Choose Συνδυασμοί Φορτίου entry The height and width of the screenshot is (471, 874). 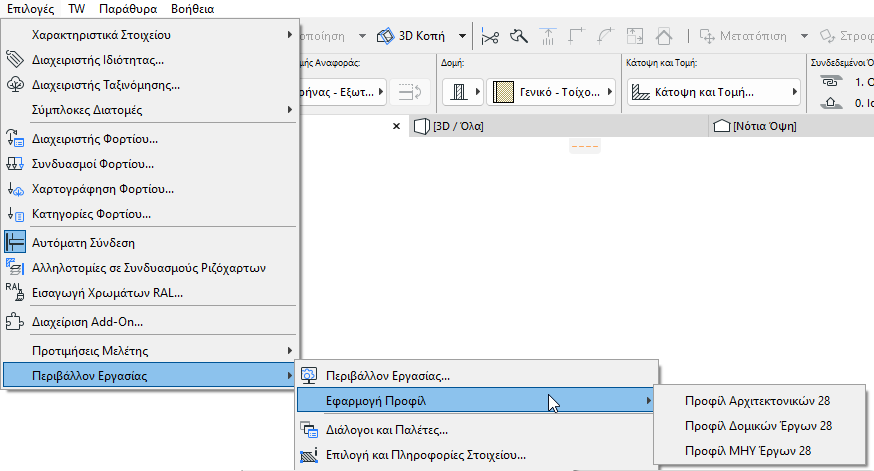pos(150,164)
